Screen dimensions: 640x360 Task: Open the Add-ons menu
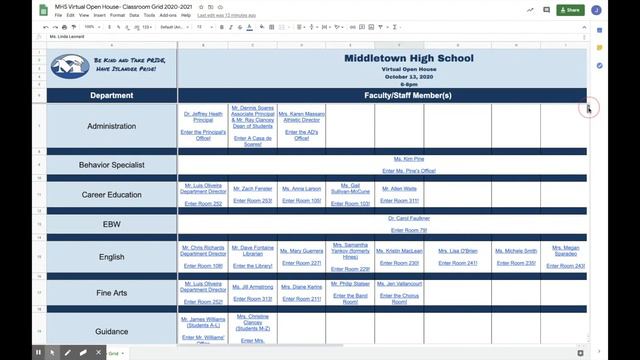click(x=168, y=15)
